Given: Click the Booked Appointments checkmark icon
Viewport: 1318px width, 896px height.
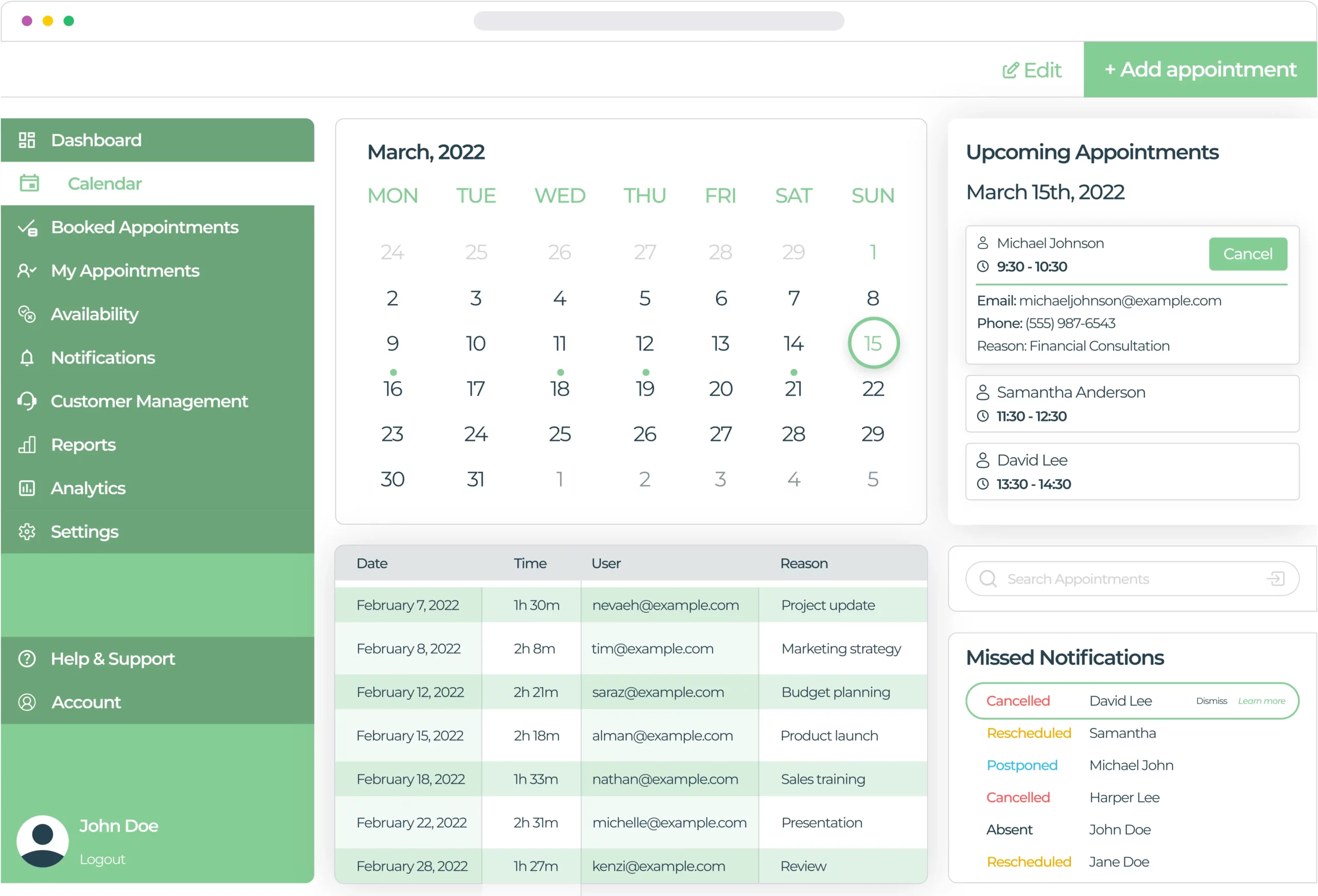Looking at the screenshot, I should [x=27, y=227].
